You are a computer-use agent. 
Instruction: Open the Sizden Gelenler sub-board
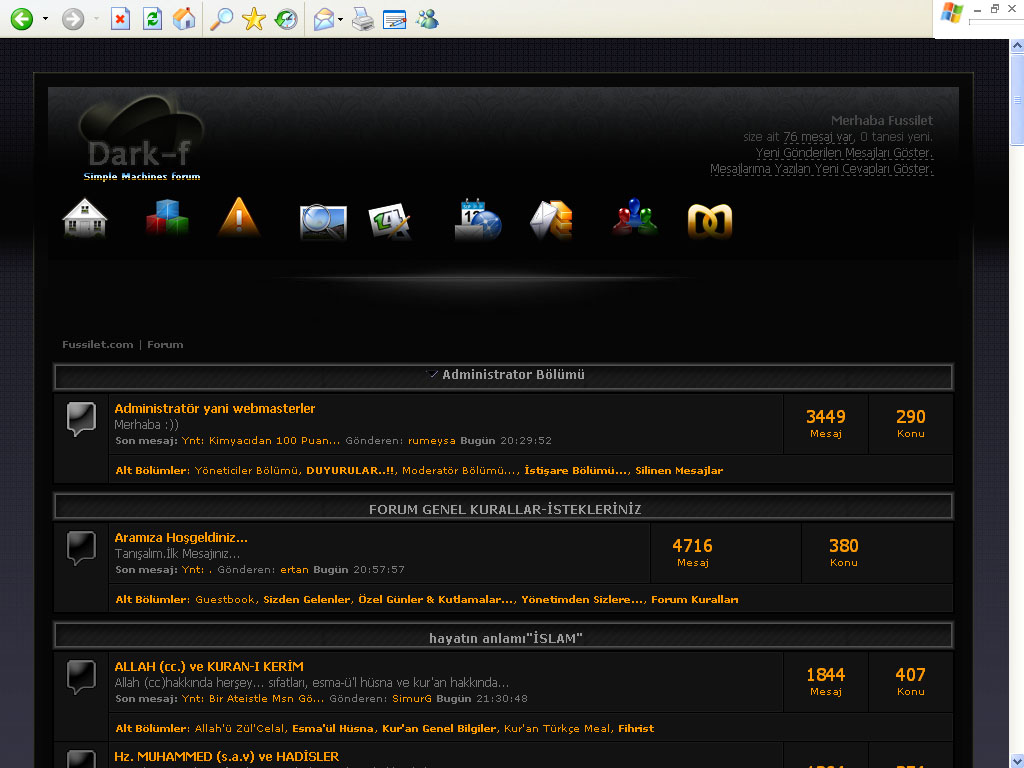coord(306,600)
